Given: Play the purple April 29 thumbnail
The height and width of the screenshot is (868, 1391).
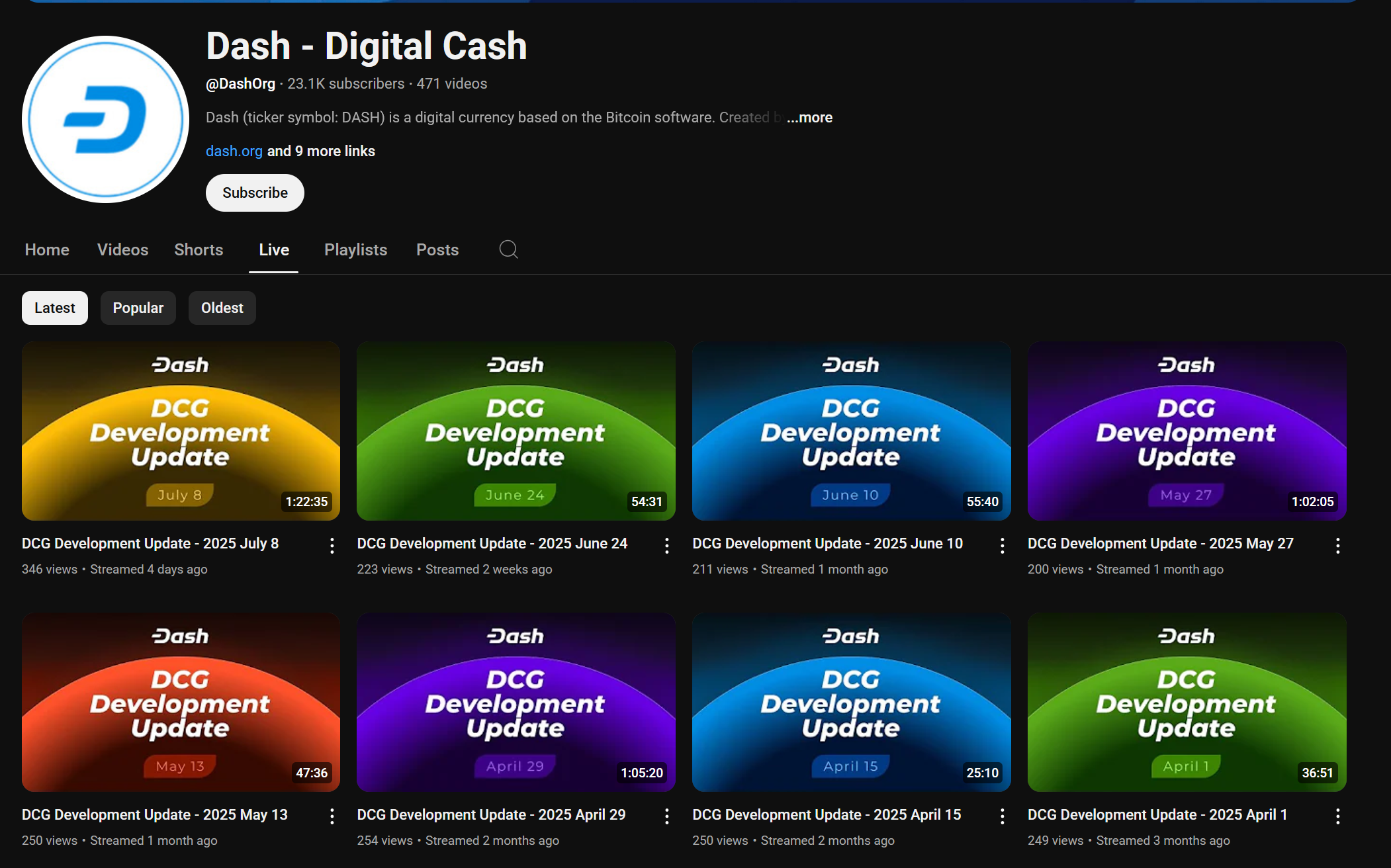Looking at the screenshot, I should pos(516,702).
